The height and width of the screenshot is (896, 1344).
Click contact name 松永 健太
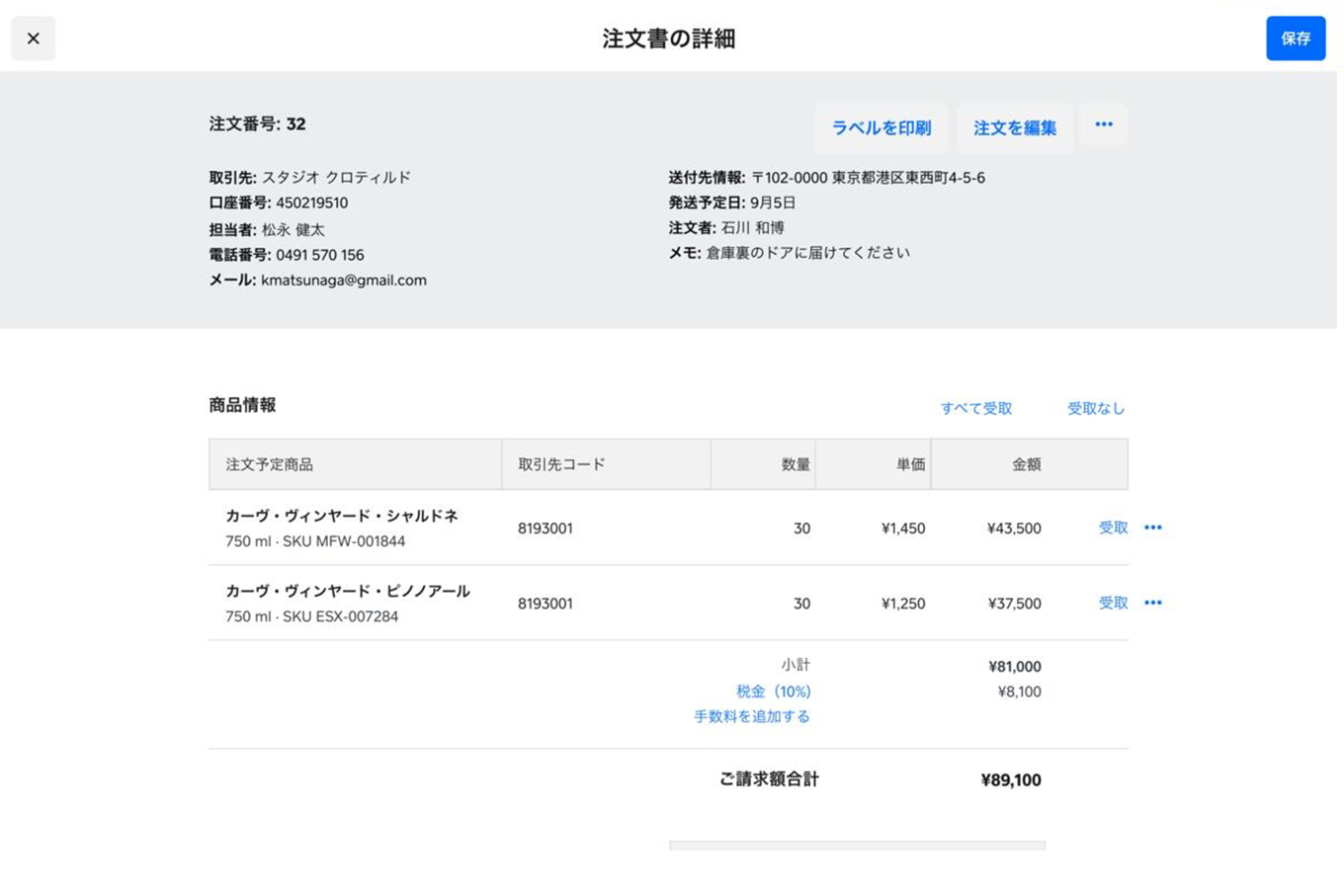293,229
